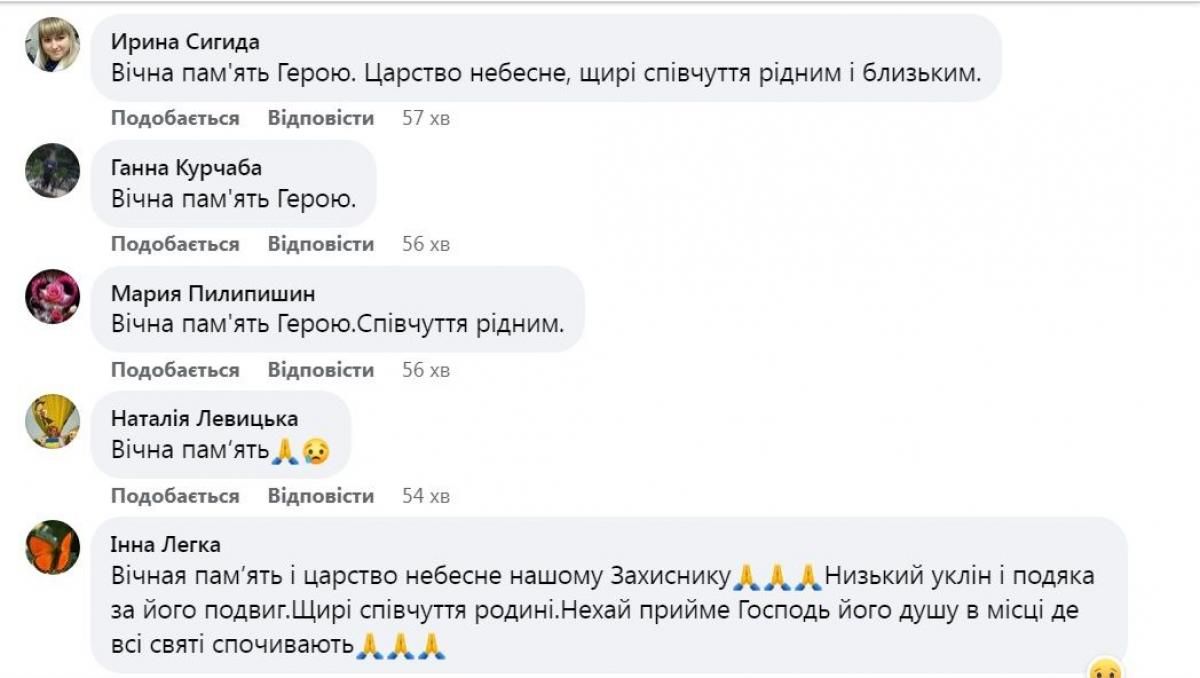1200x678 pixels.
Task: Reply to Наталія Левицька's comment
Action: pos(320,496)
